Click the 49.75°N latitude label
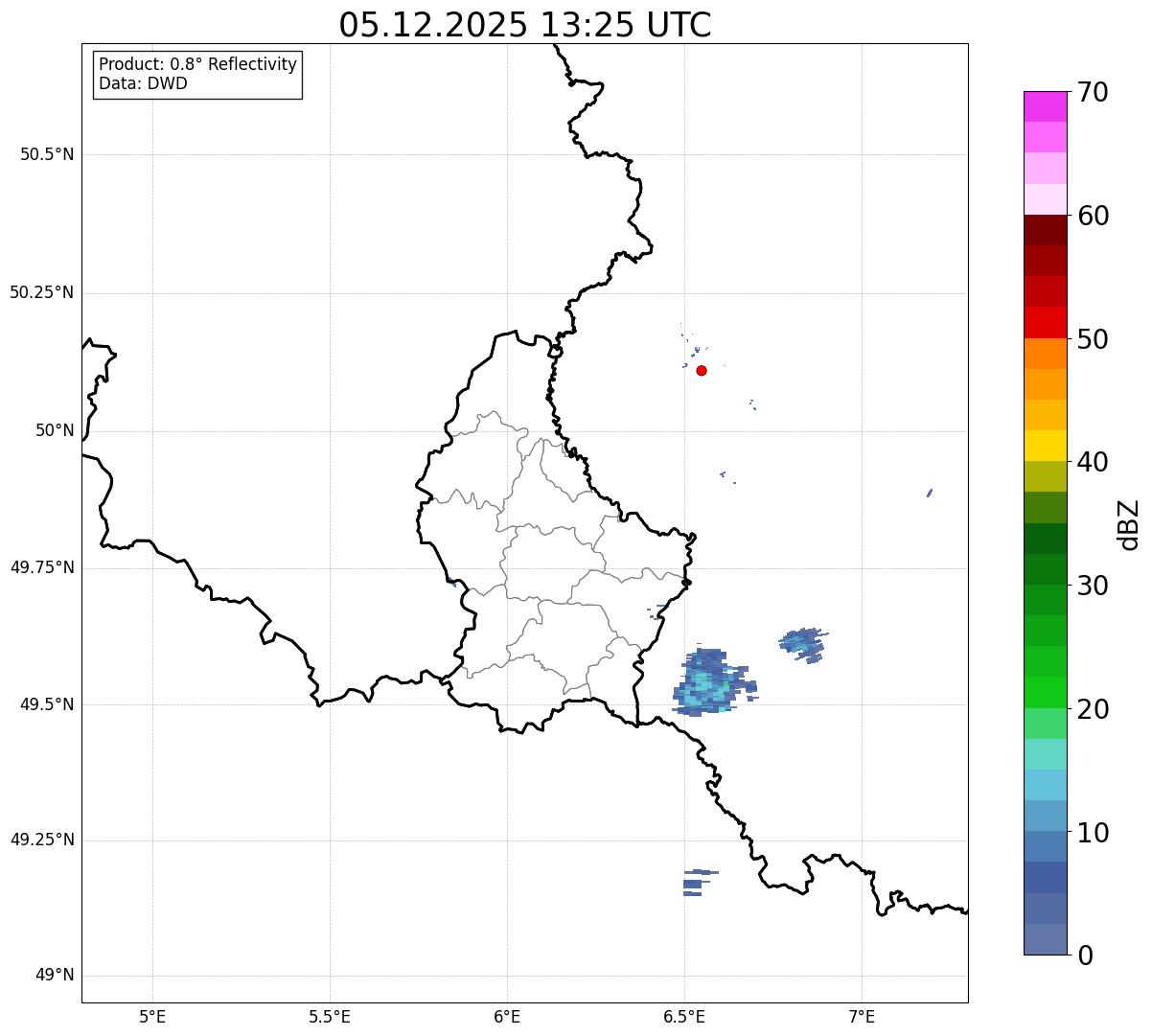 tap(42, 567)
